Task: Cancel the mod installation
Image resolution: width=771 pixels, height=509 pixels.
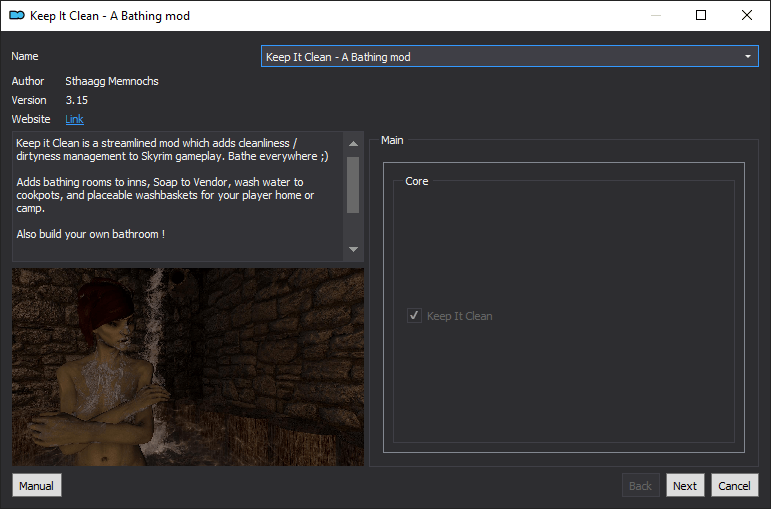Action: click(734, 485)
